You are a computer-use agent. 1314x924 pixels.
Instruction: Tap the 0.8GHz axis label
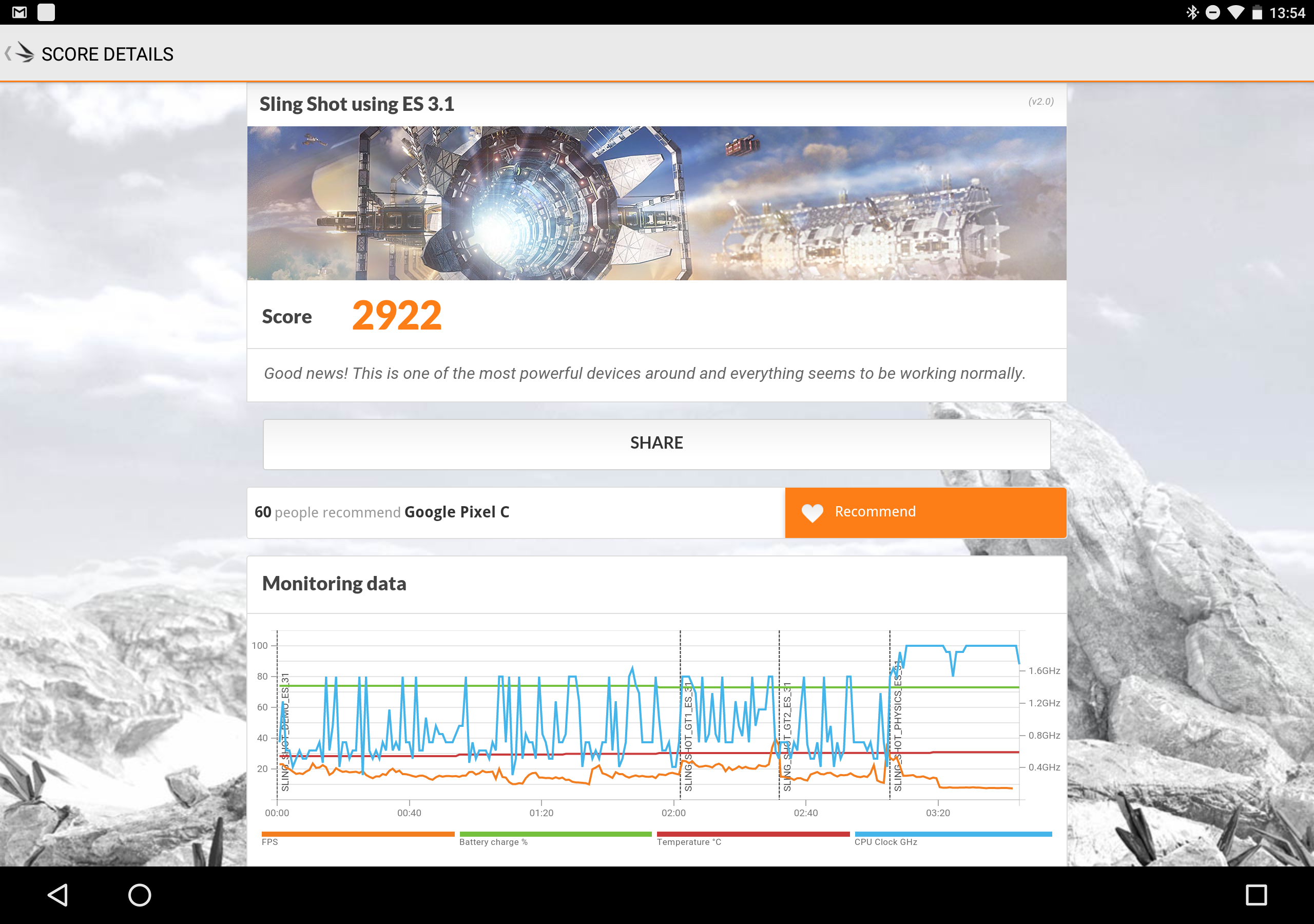pos(1044,735)
